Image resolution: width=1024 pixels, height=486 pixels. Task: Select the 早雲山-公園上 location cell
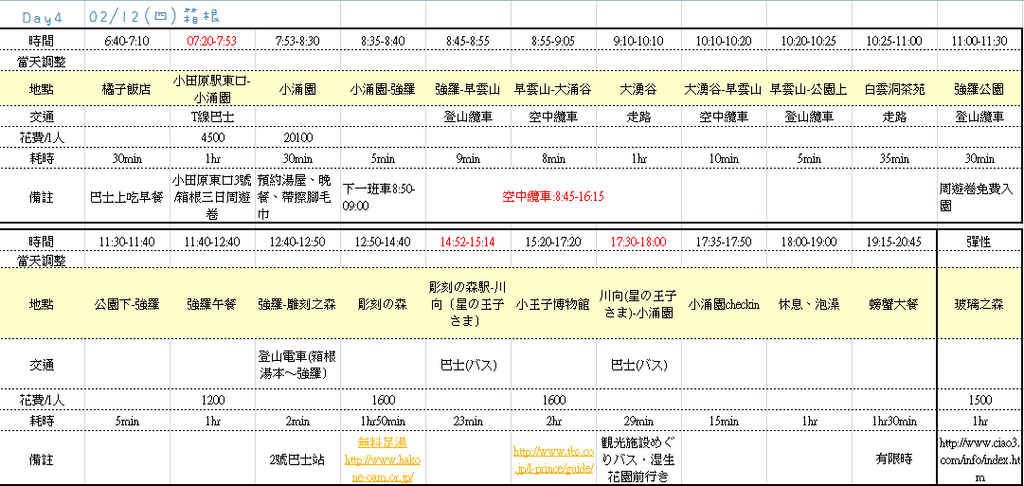808,90
